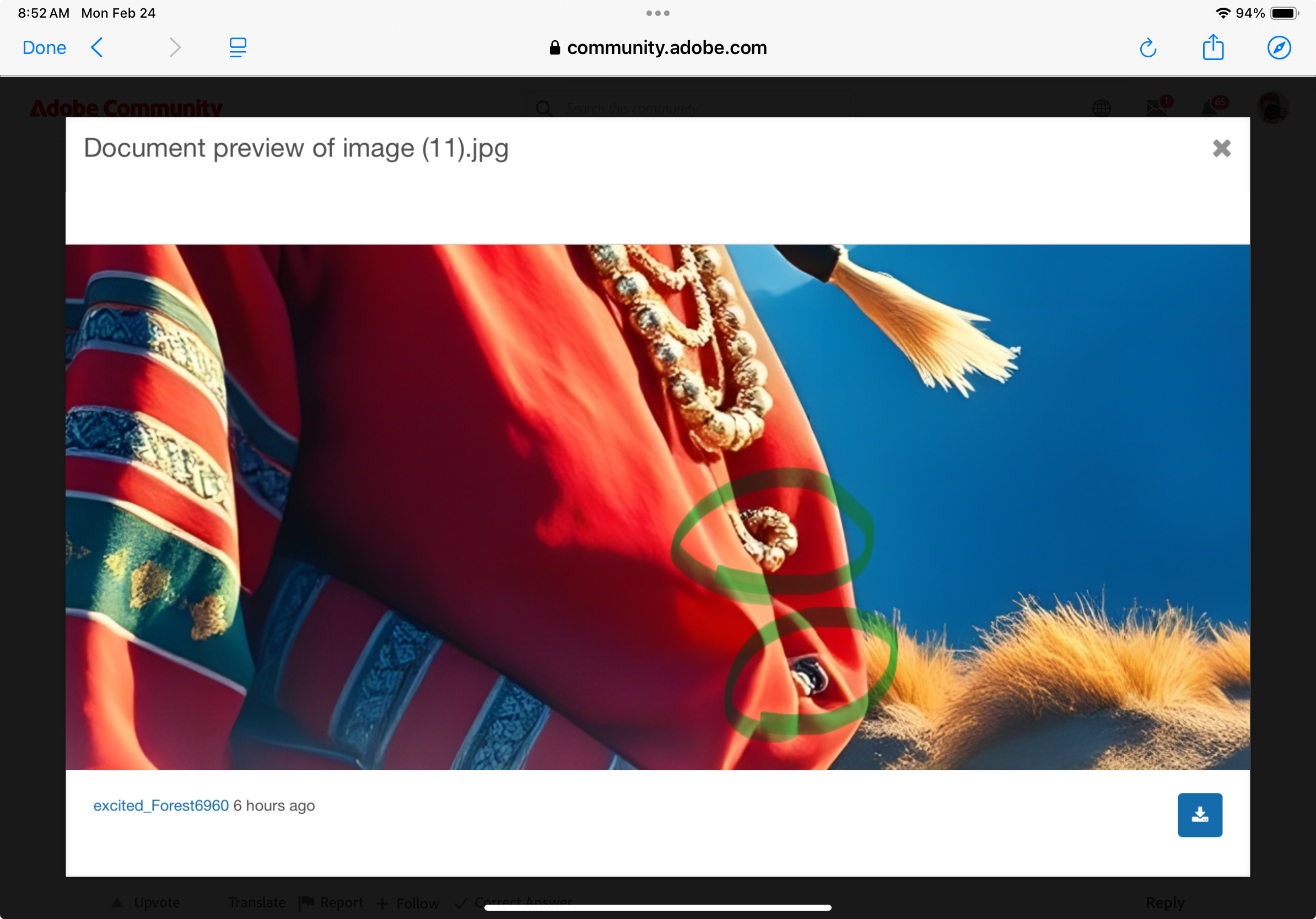Image resolution: width=1316 pixels, height=919 pixels.
Task: Download the attached image file
Action: coord(1200,815)
